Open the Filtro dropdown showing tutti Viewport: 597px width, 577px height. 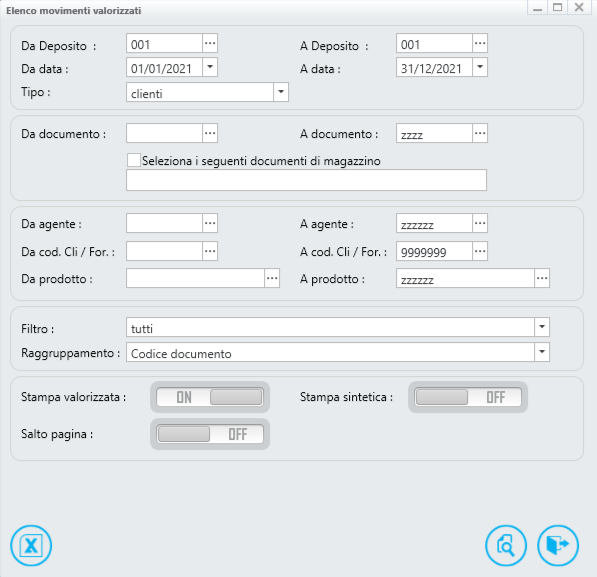pyautogui.click(x=542, y=327)
